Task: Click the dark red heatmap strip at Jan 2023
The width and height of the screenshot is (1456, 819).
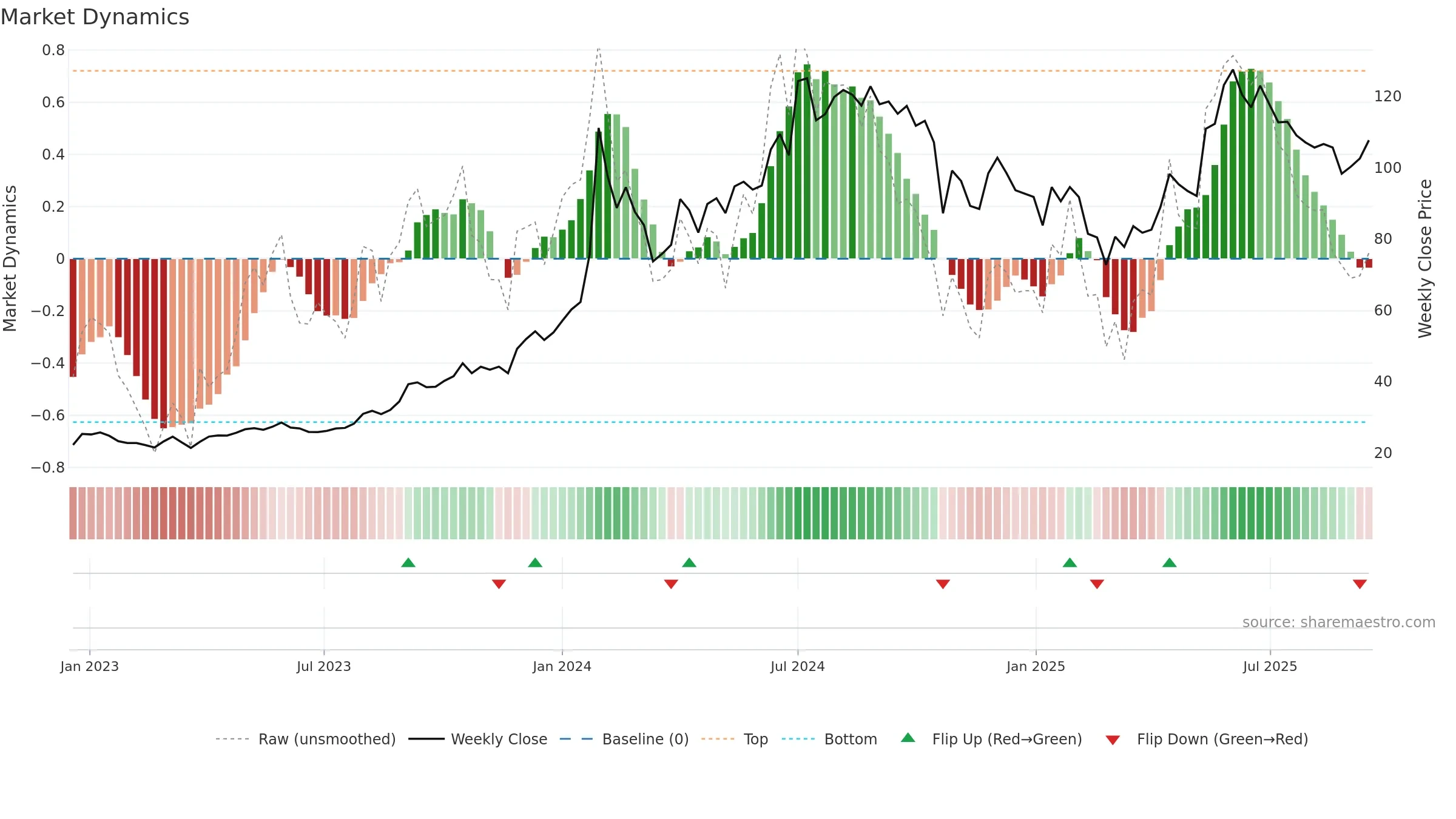Action: click(x=73, y=513)
